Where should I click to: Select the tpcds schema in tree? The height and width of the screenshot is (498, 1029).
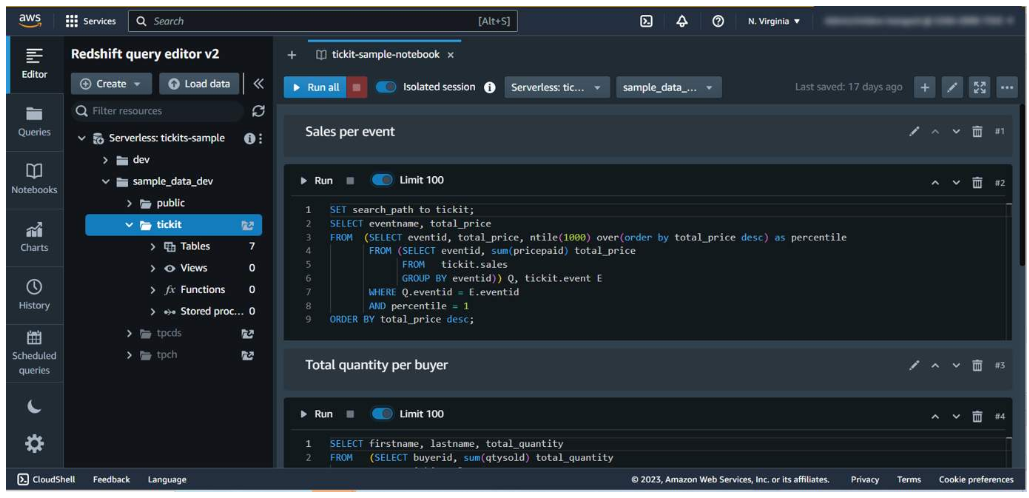tap(168, 333)
